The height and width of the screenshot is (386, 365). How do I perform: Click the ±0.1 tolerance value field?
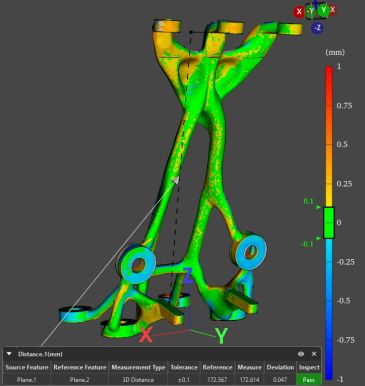point(184,380)
